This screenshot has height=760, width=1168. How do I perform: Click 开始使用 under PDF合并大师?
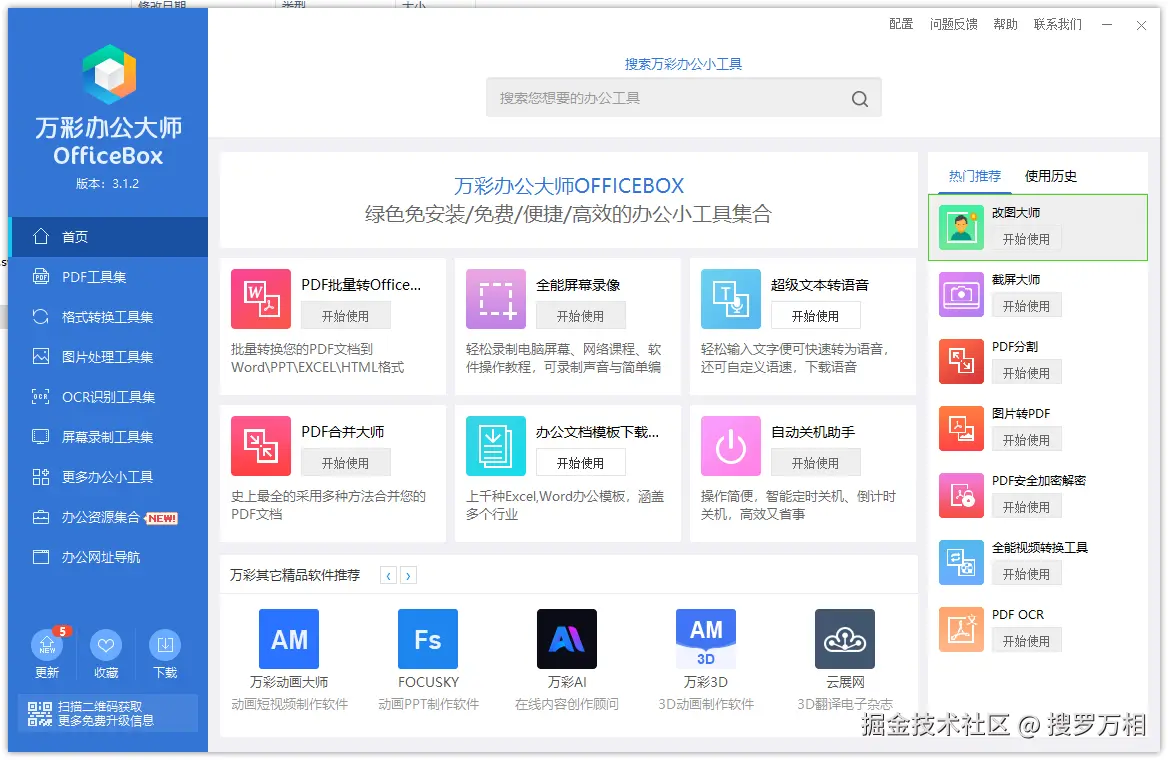(x=346, y=463)
